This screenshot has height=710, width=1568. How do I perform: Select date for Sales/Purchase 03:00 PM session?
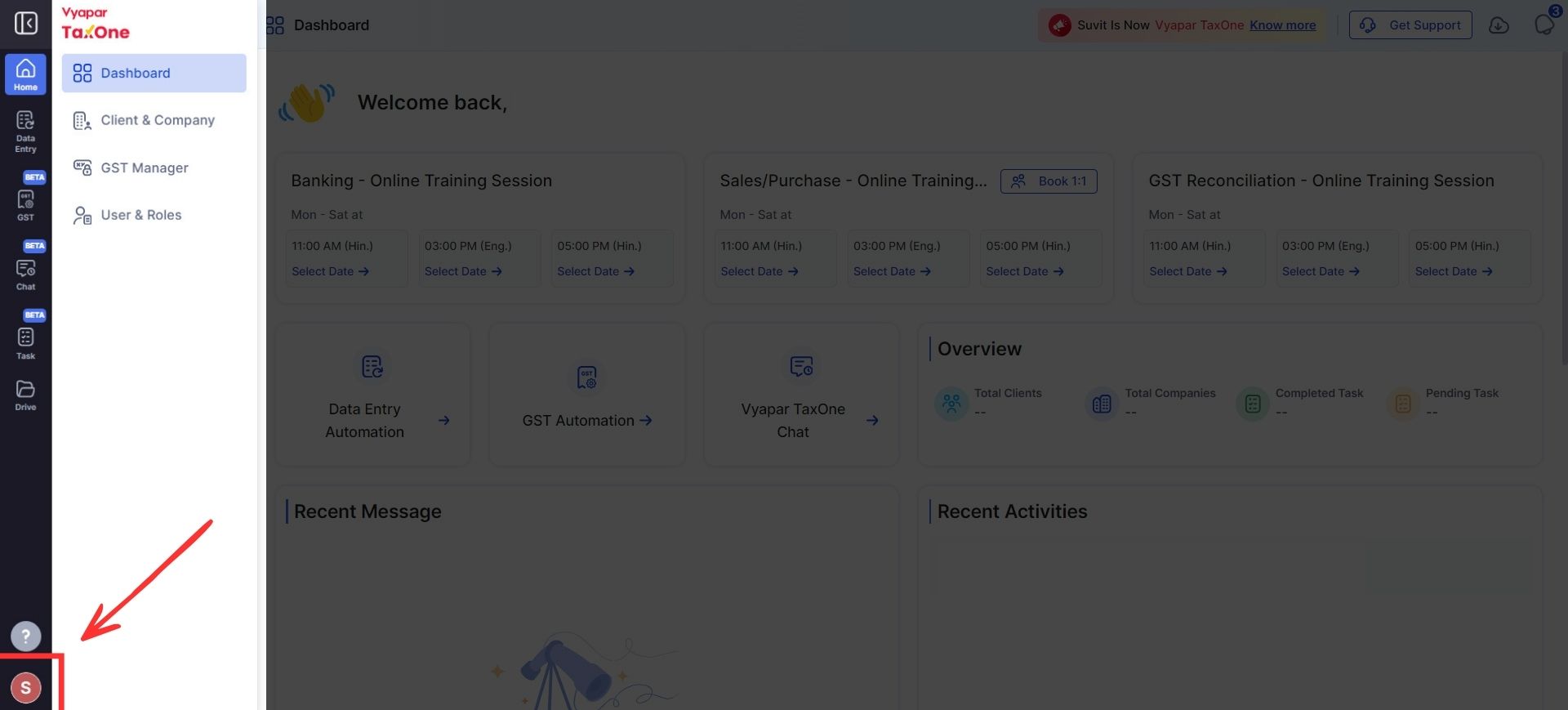(x=892, y=271)
